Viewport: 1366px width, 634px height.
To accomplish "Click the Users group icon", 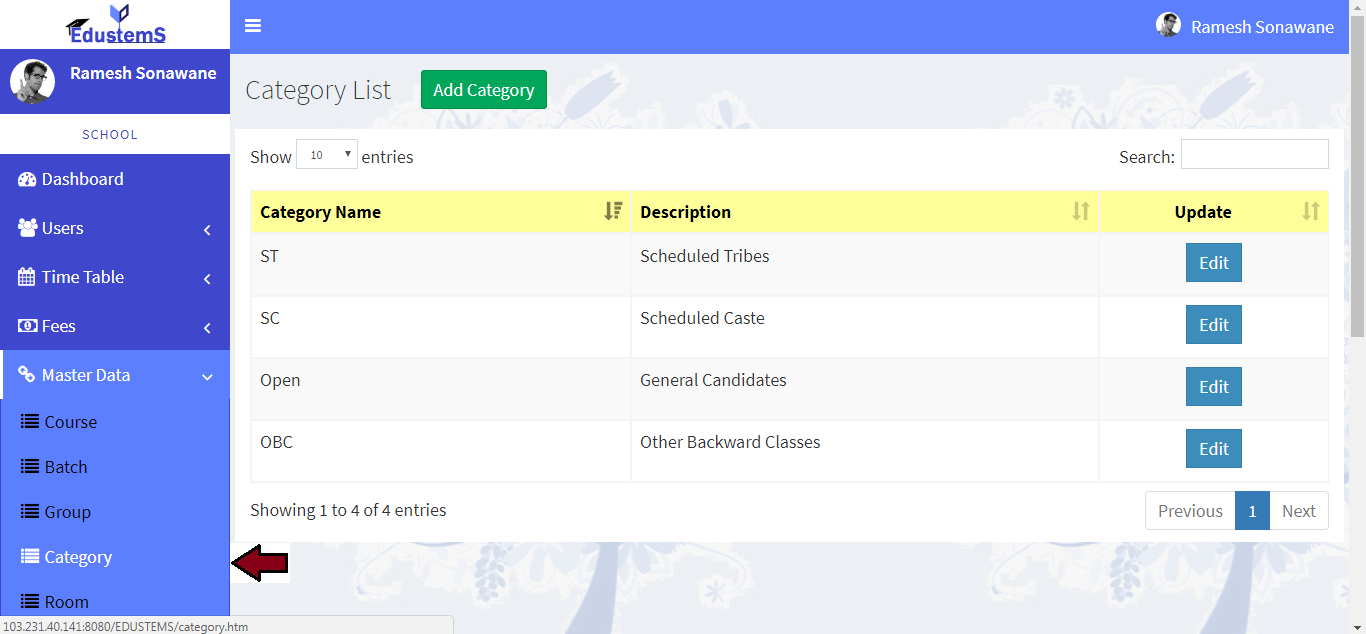I will (27, 228).
